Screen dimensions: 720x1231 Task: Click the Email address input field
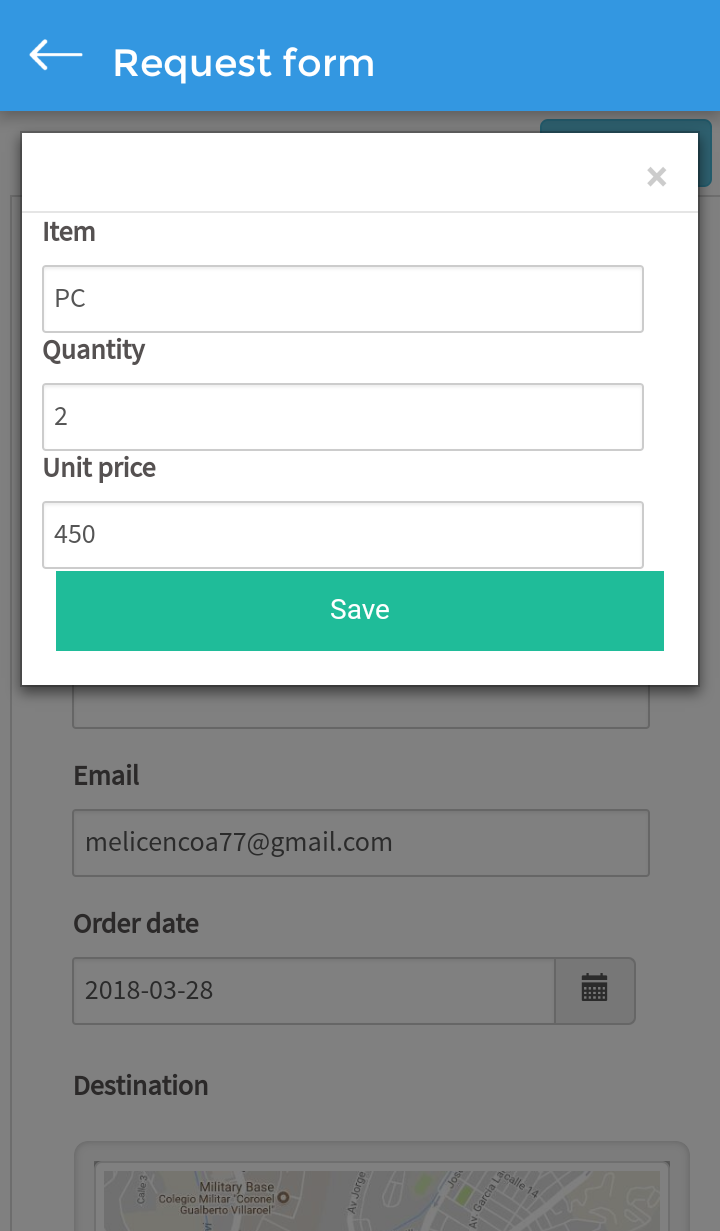click(360, 842)
